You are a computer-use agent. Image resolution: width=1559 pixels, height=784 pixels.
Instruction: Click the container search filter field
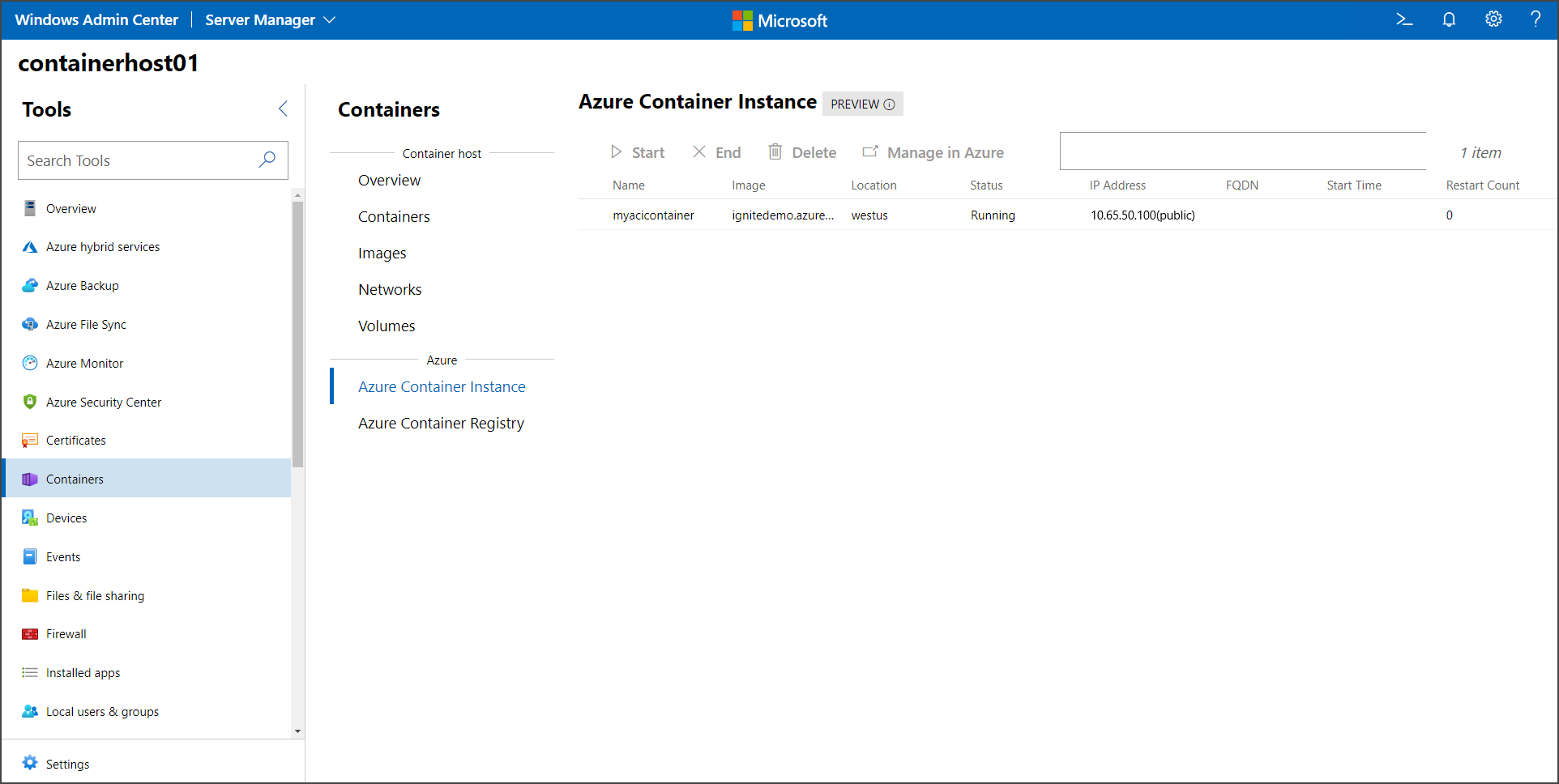[x=1242, y=151]
